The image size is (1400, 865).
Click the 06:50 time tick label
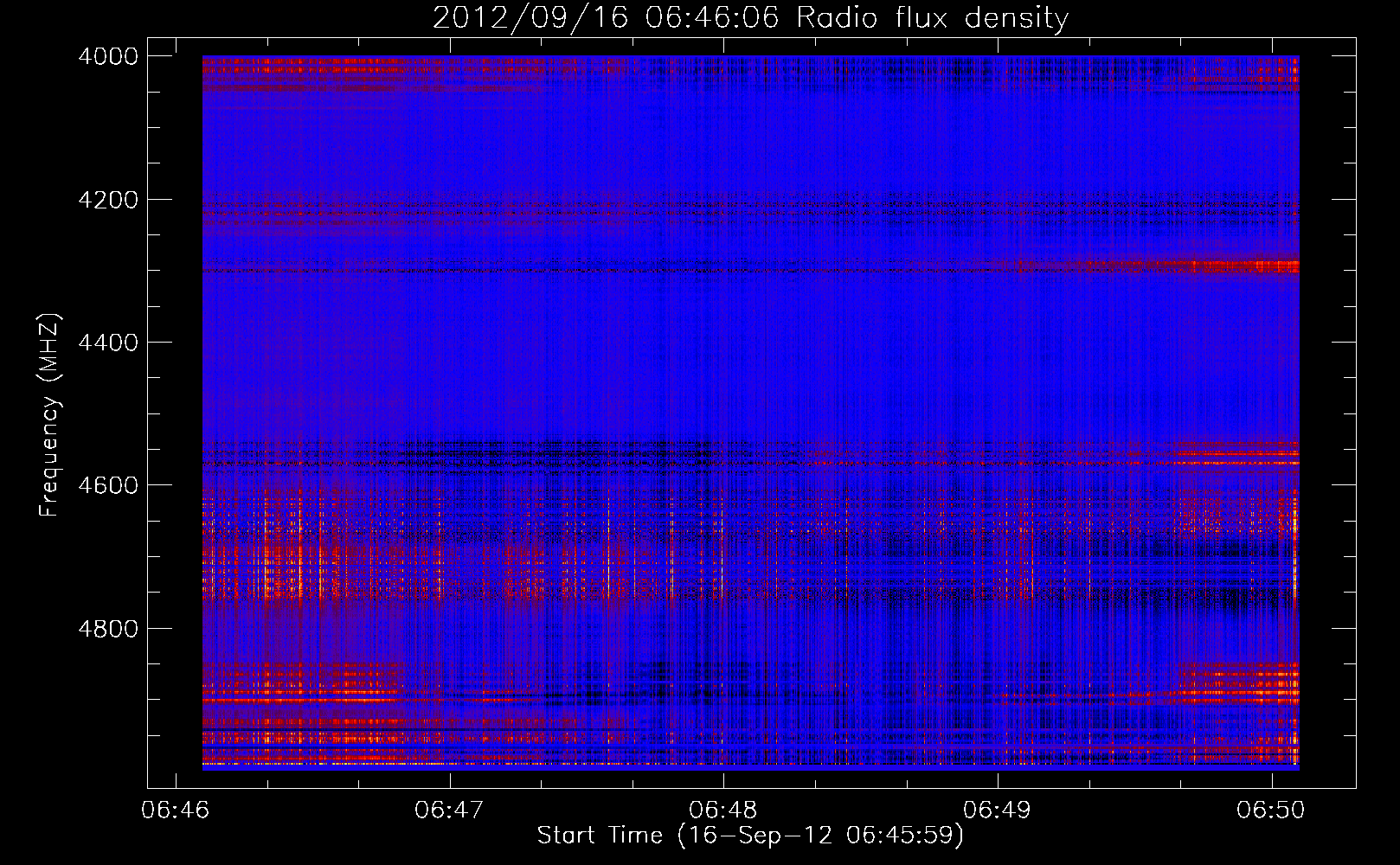pos(1271,810)
